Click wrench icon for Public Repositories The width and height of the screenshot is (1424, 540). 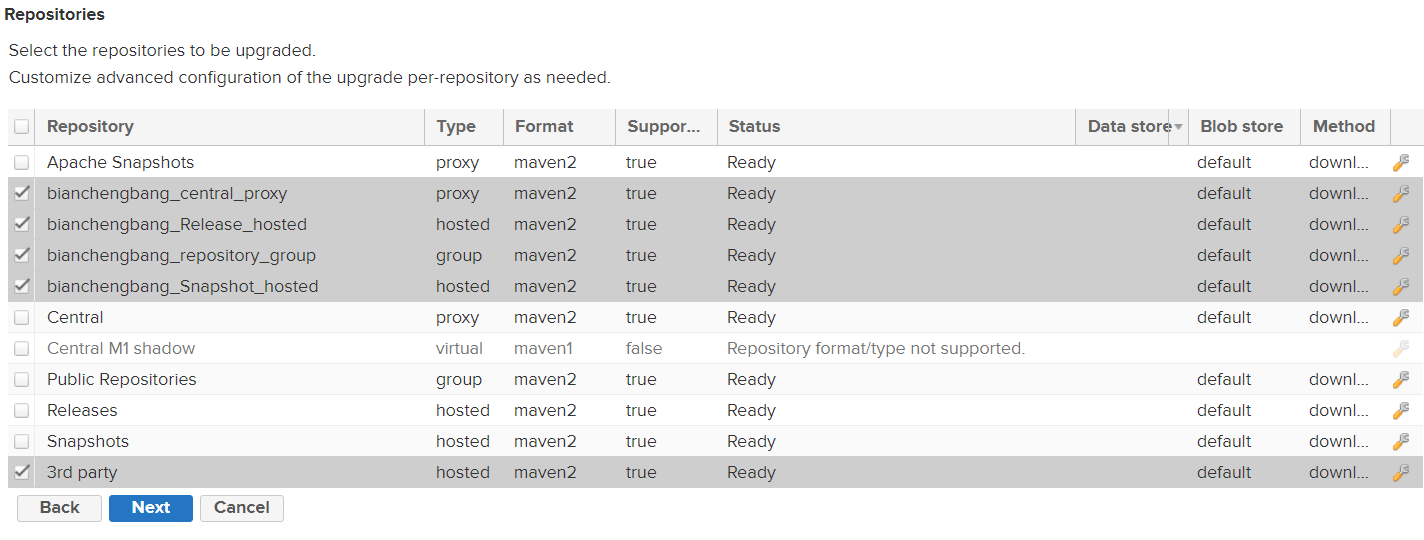click(1401, 379)
